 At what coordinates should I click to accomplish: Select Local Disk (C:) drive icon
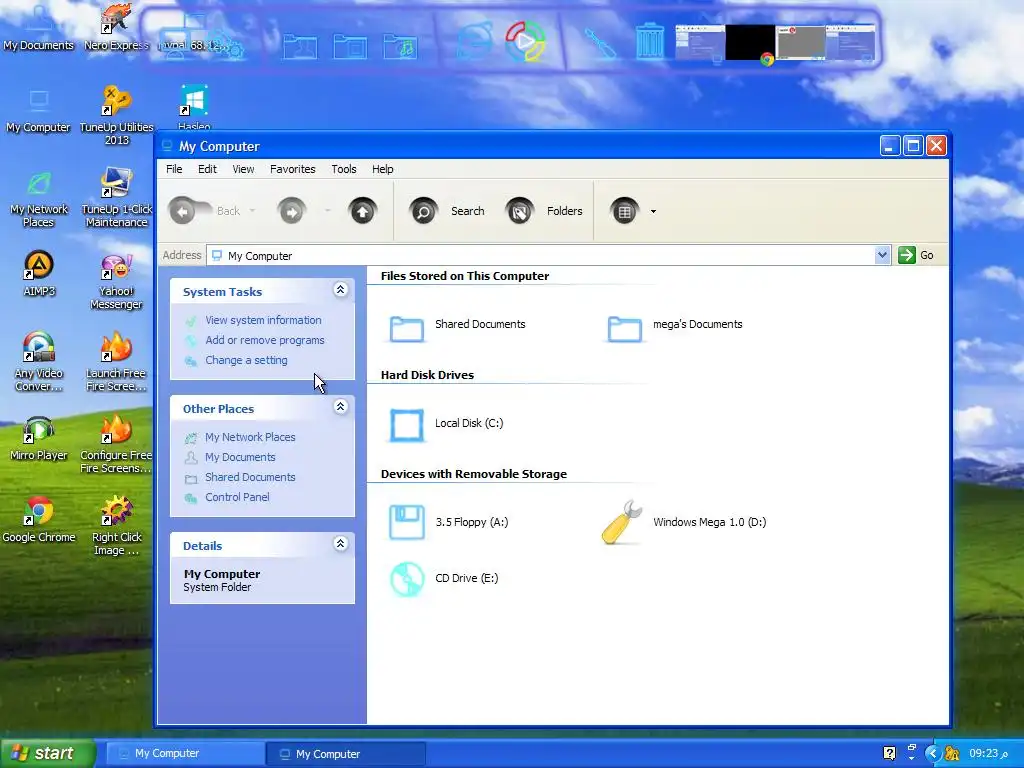click(x=406, y=424)
